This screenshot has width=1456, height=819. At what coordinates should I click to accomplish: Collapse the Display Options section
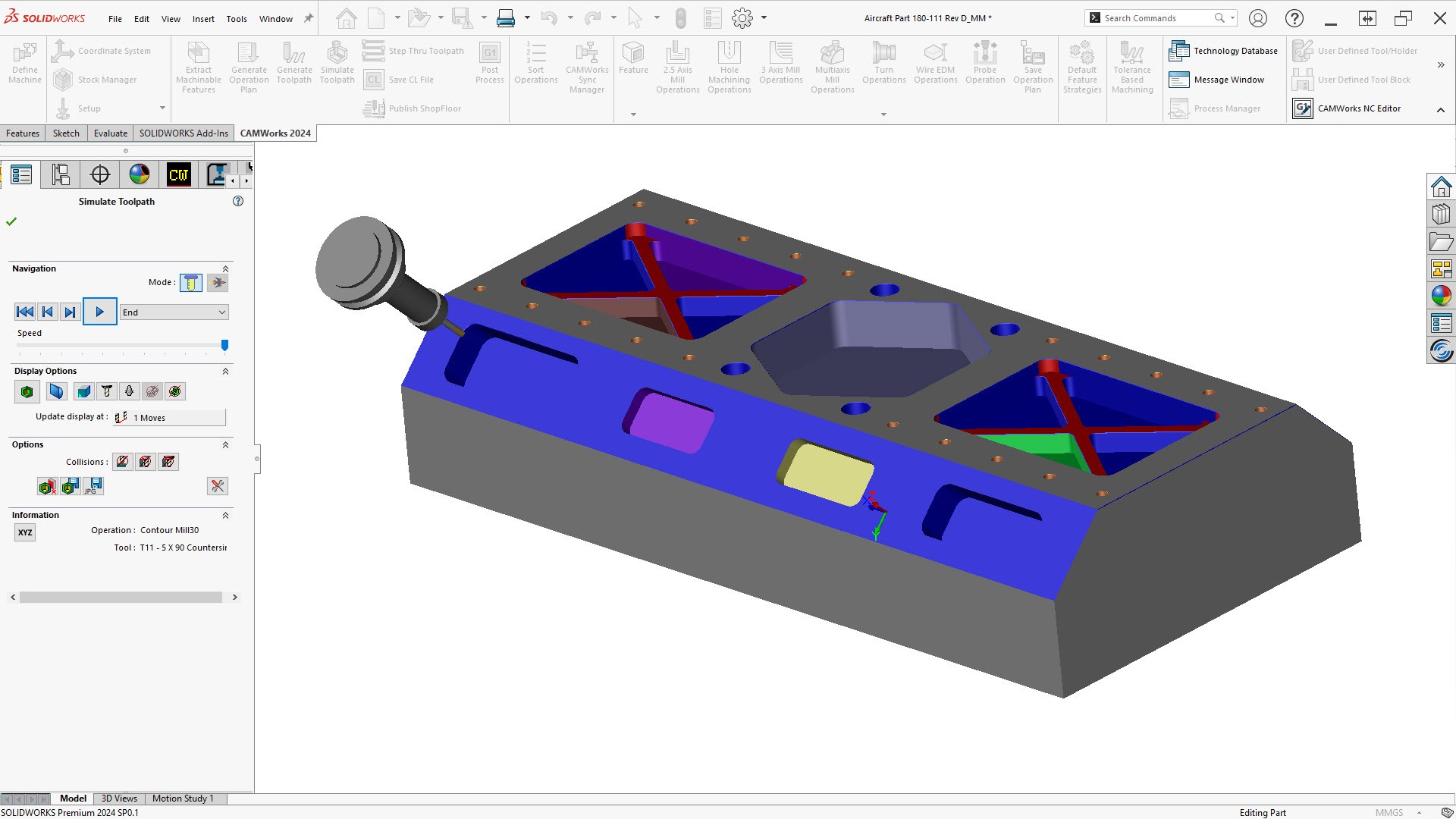[225, 372]
